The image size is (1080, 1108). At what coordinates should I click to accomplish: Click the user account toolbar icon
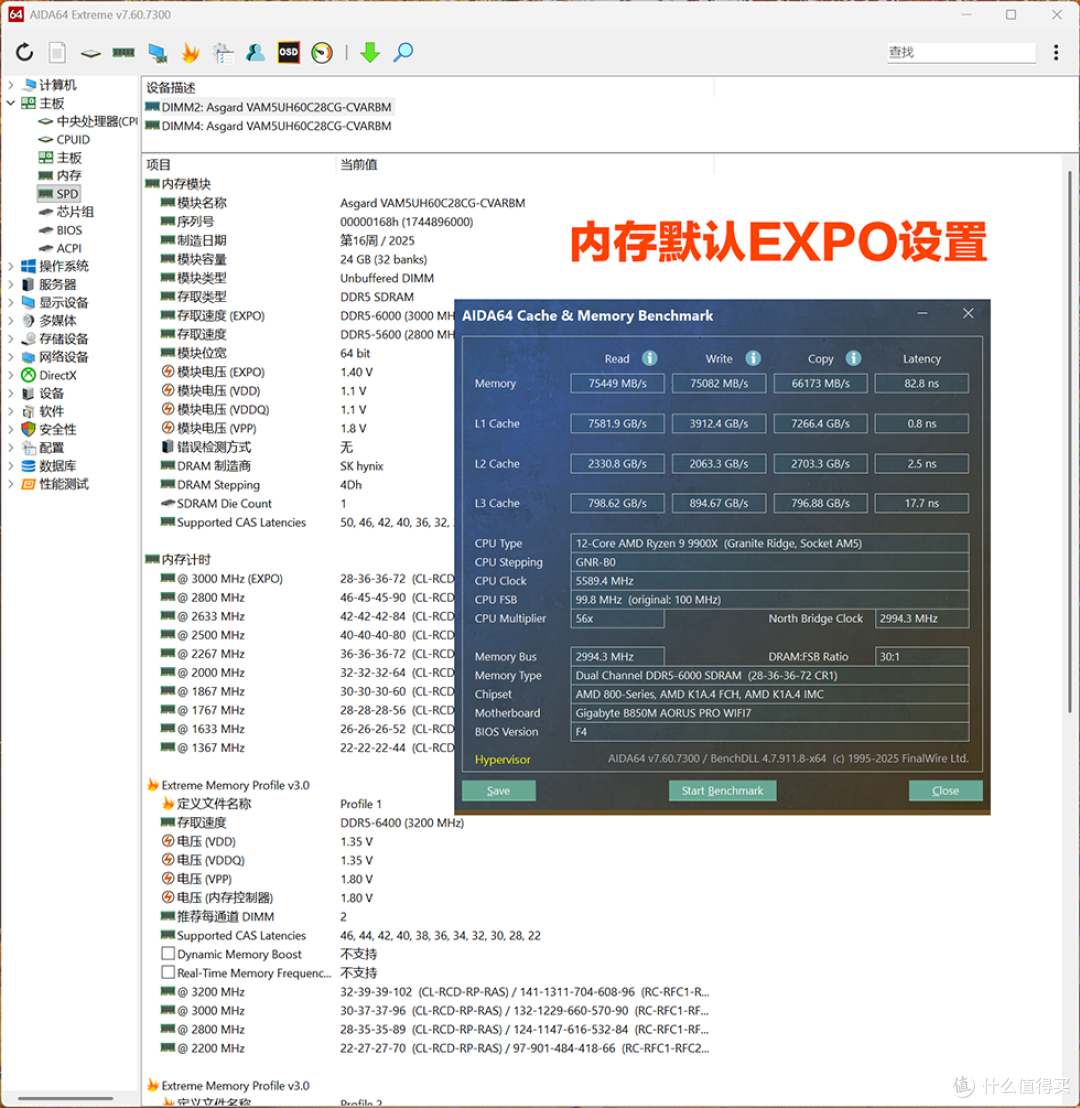(x=256, y=52)
